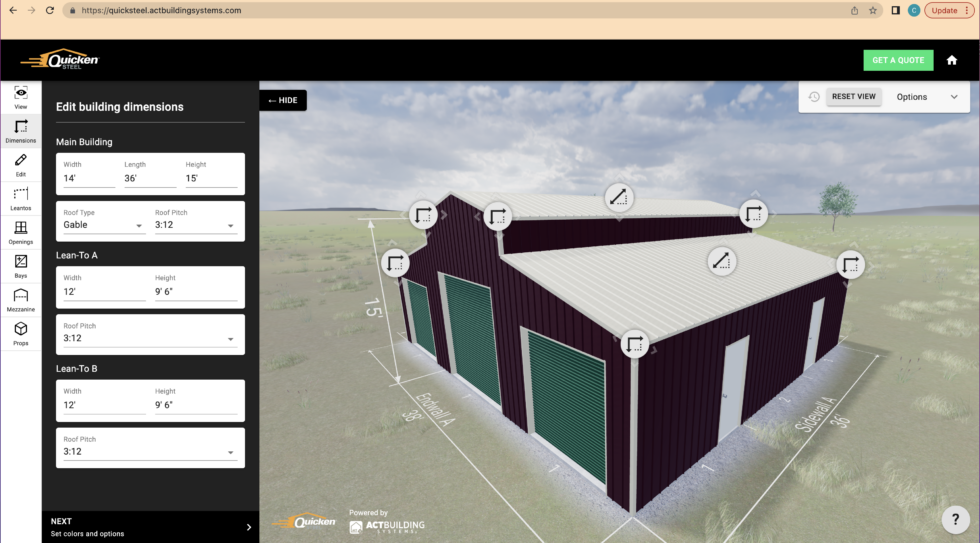This screenshot has width=980, height=543.
Task: Open the Props sidebar section
Action: click(x=20, y=333)
